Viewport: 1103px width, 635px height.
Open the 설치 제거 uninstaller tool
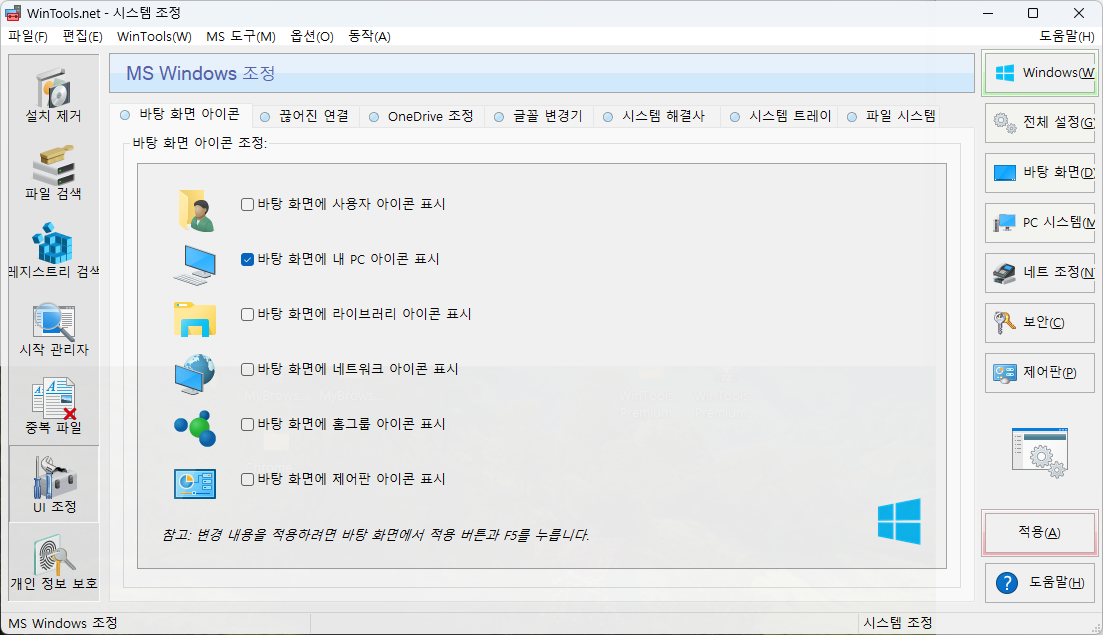click(53, 96)
